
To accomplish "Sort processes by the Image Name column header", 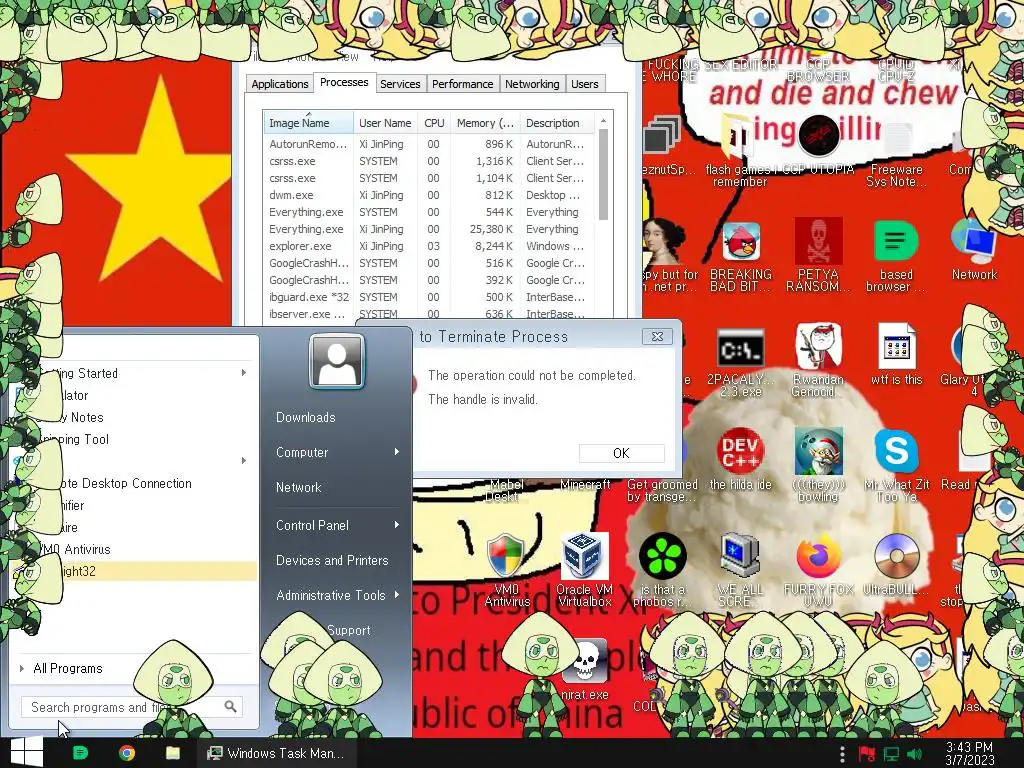I will click(308, 123).
